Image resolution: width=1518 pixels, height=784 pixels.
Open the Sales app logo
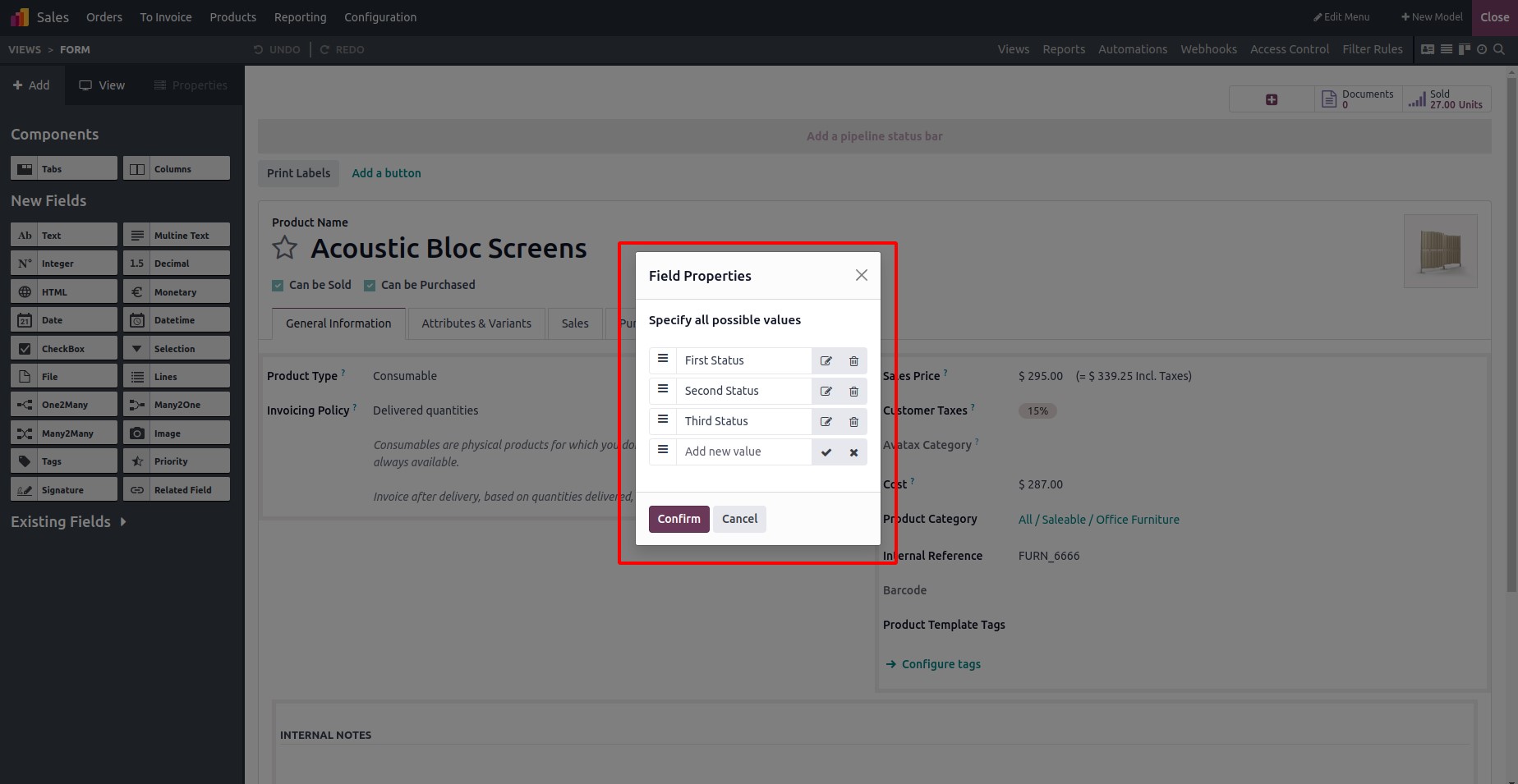(20, 16)
